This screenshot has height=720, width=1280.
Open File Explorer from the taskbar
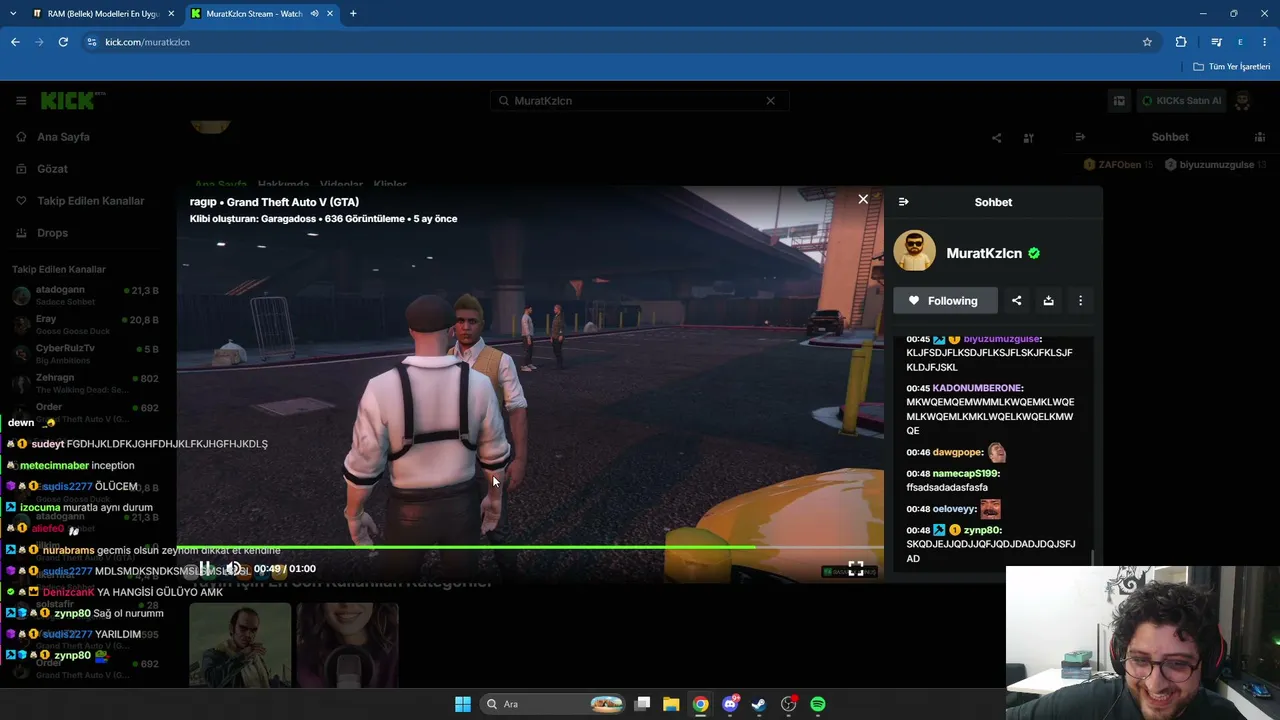pyautogui.click(x=671, y=704)
